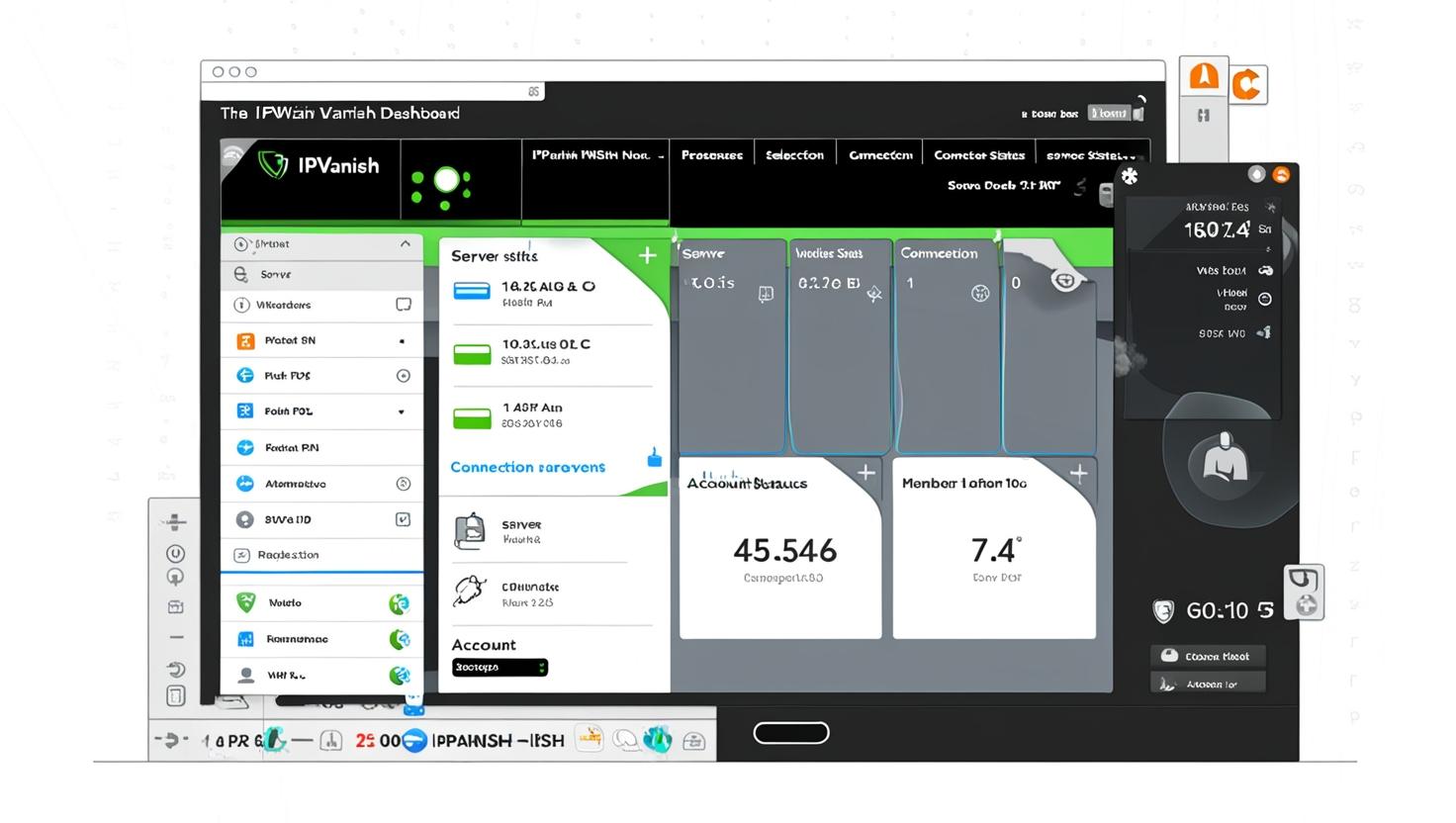Click the orange A icon at top right
1456x823 pixels.
coord(1204,77)
